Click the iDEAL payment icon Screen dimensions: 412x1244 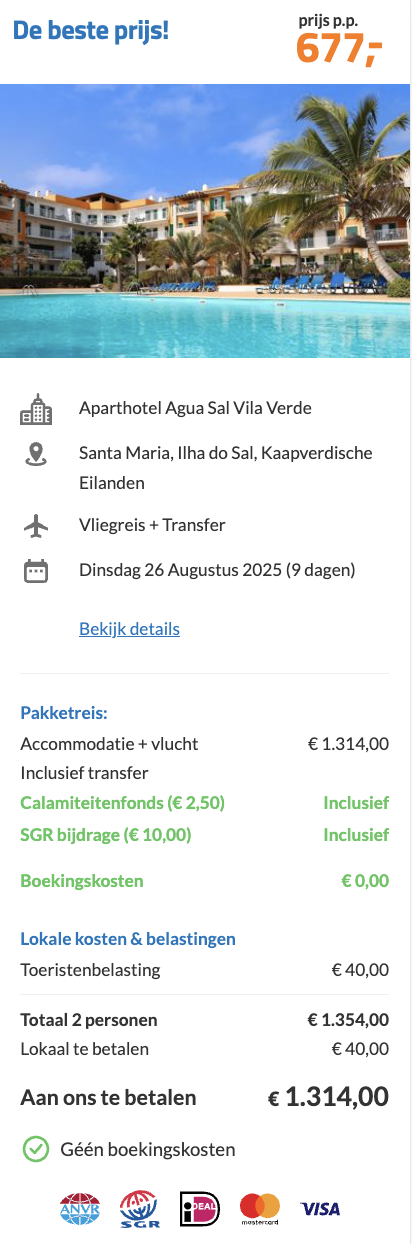click(200, 1208)
